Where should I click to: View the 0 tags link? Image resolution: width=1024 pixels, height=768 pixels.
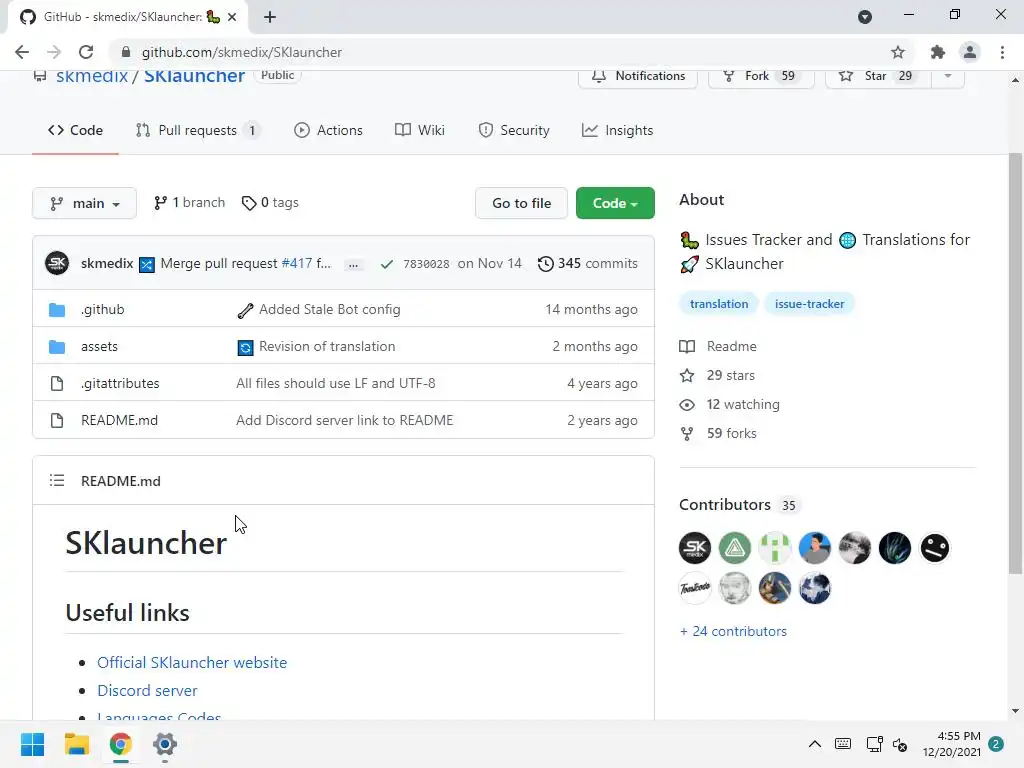click(x=270, y=202)
